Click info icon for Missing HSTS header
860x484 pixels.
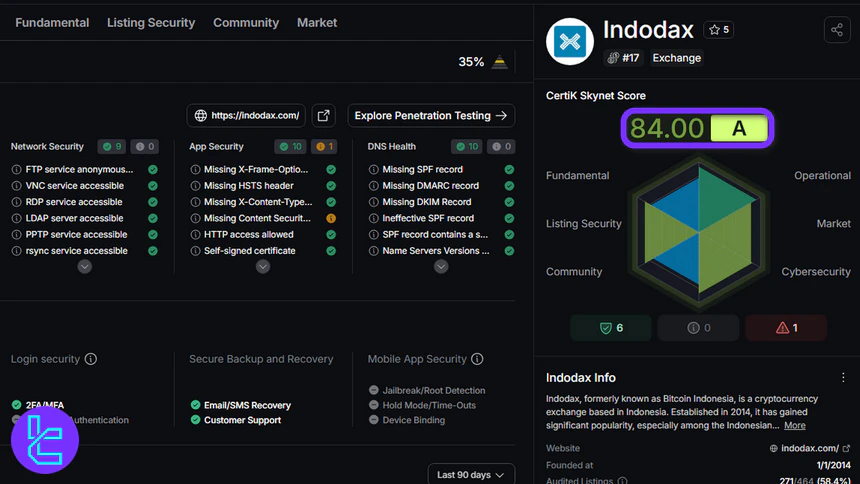click(x=195, y=186)
